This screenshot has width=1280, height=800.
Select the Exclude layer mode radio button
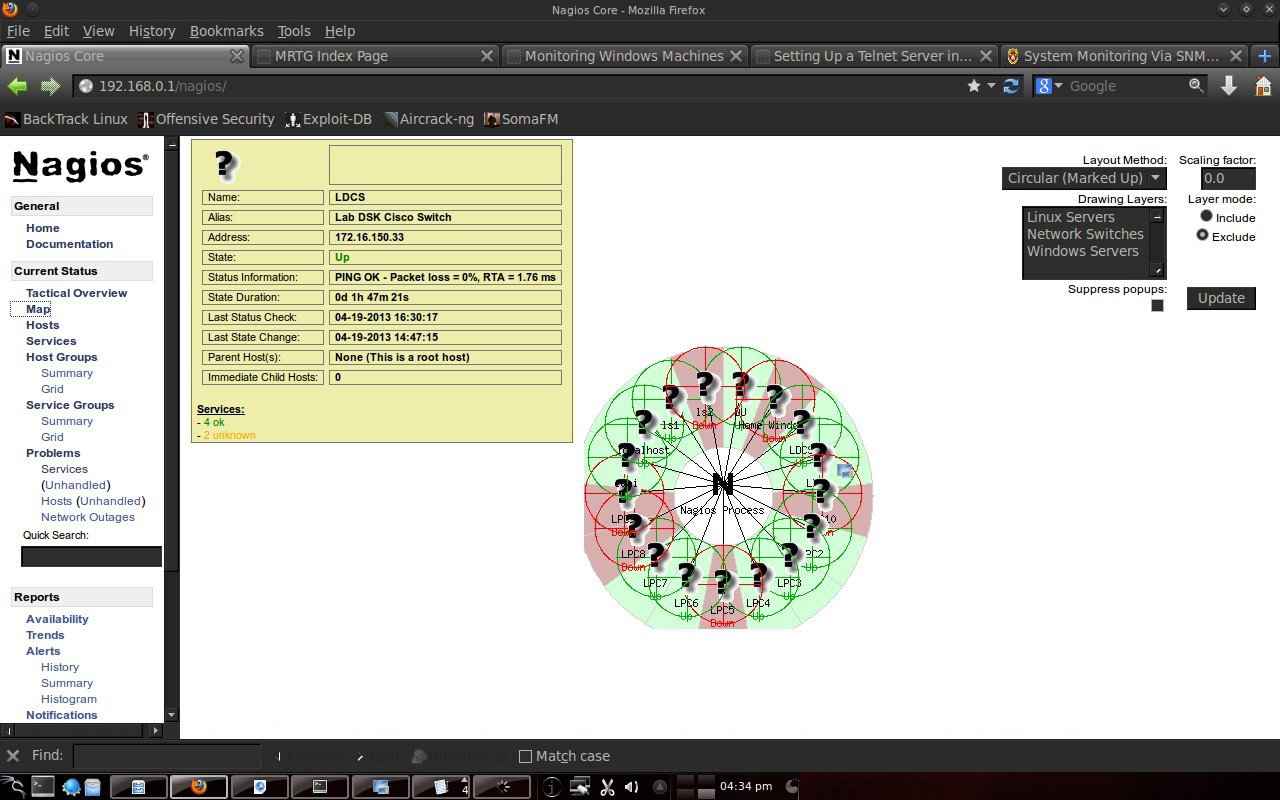click(1203, 235)
